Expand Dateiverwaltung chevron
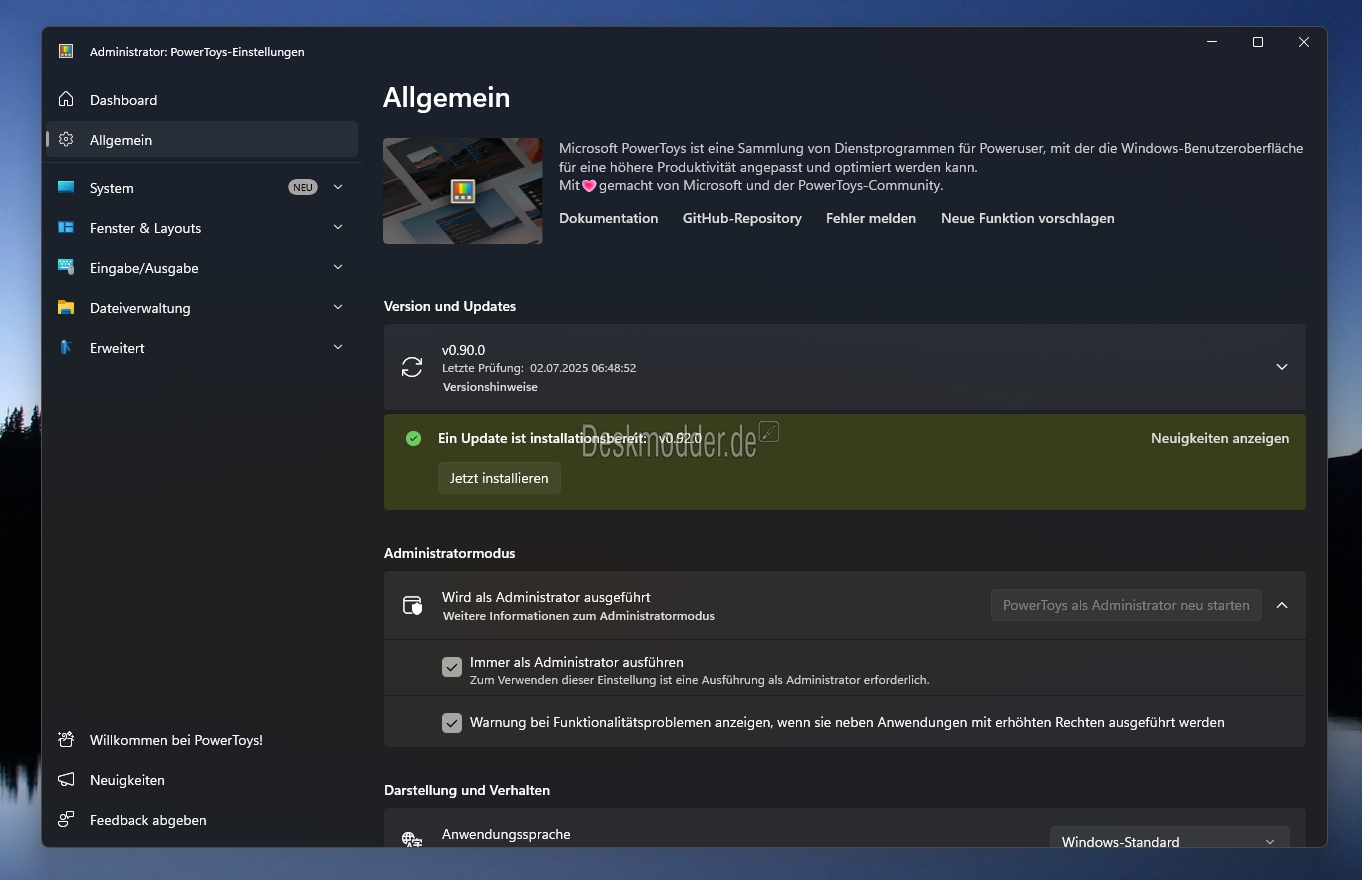 [x=338, y=307]
